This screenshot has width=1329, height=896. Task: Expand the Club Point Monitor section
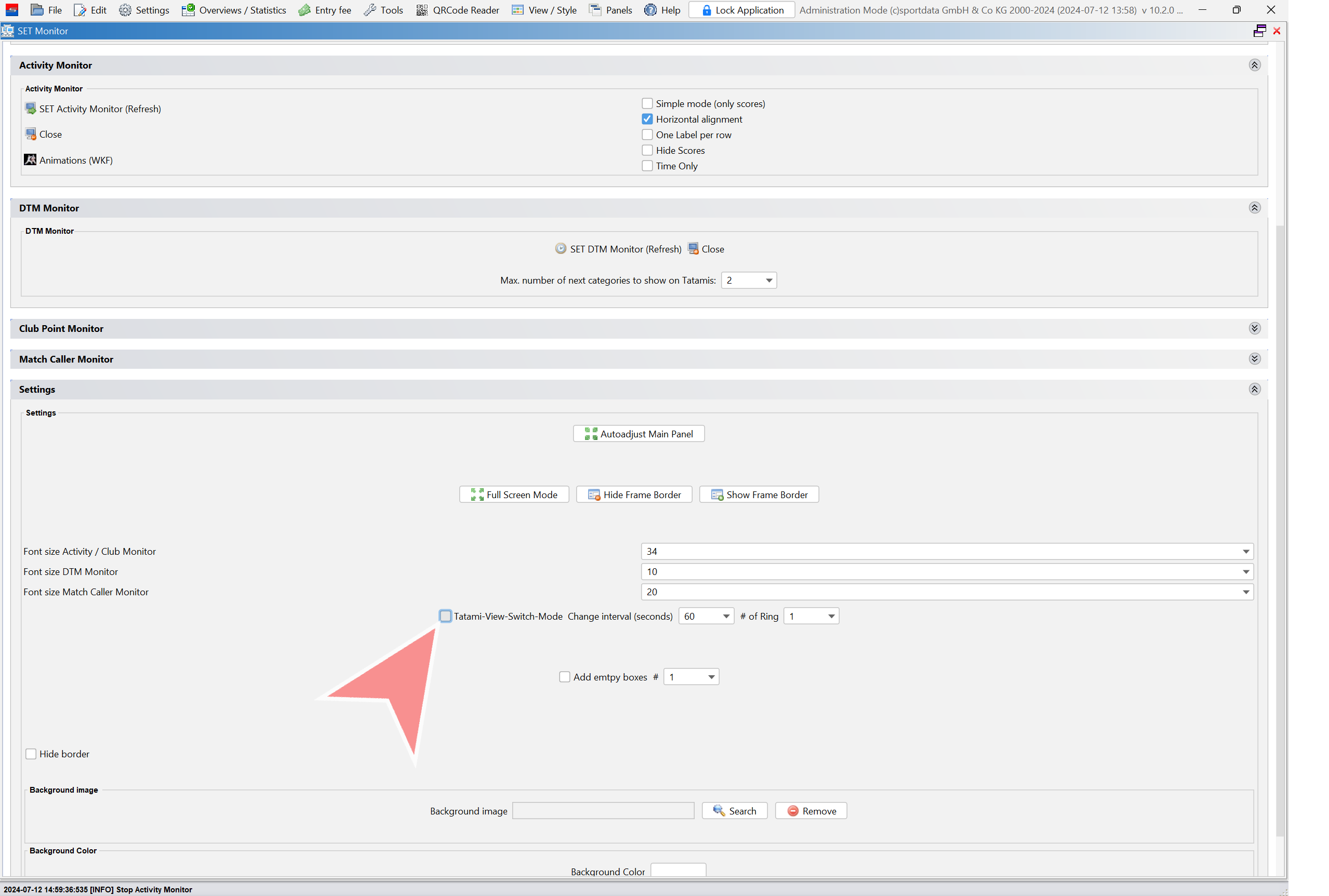[x=1254, y=328]
